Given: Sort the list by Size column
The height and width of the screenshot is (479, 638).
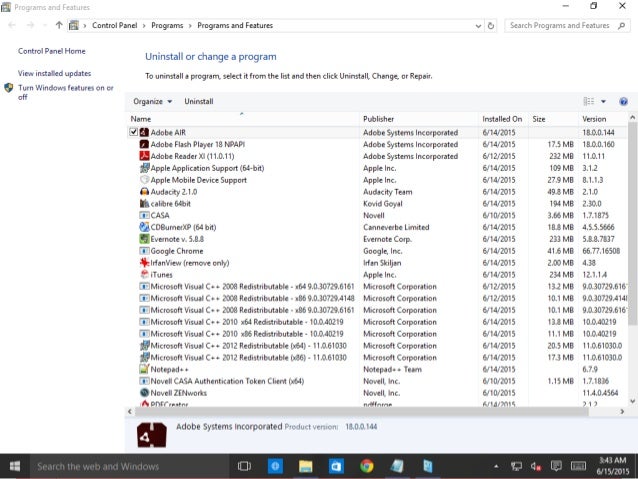Looking at the screenshot, I should click(x=539, y=119).
